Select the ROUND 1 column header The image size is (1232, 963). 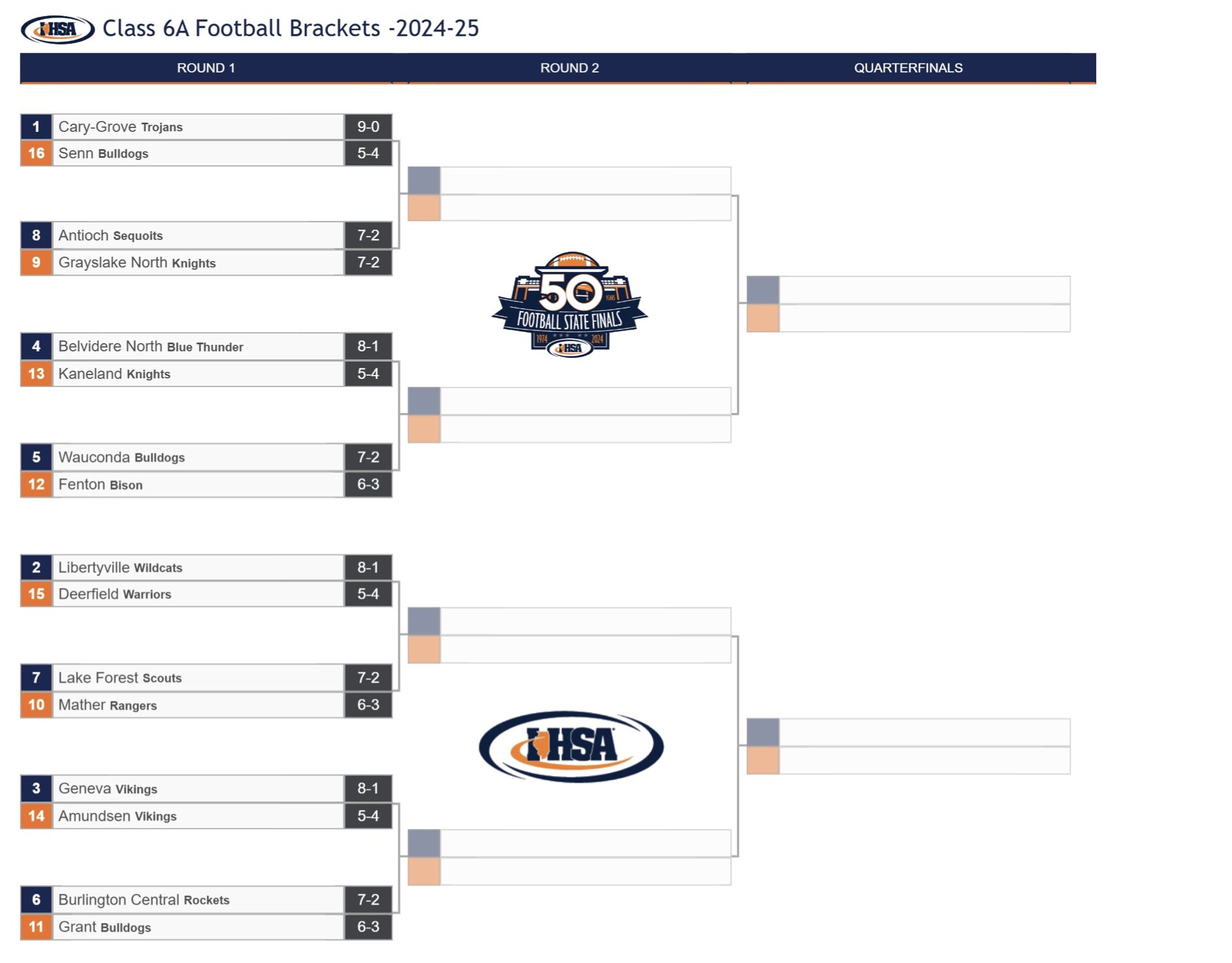pyautogui.click(x=206, y=68)
